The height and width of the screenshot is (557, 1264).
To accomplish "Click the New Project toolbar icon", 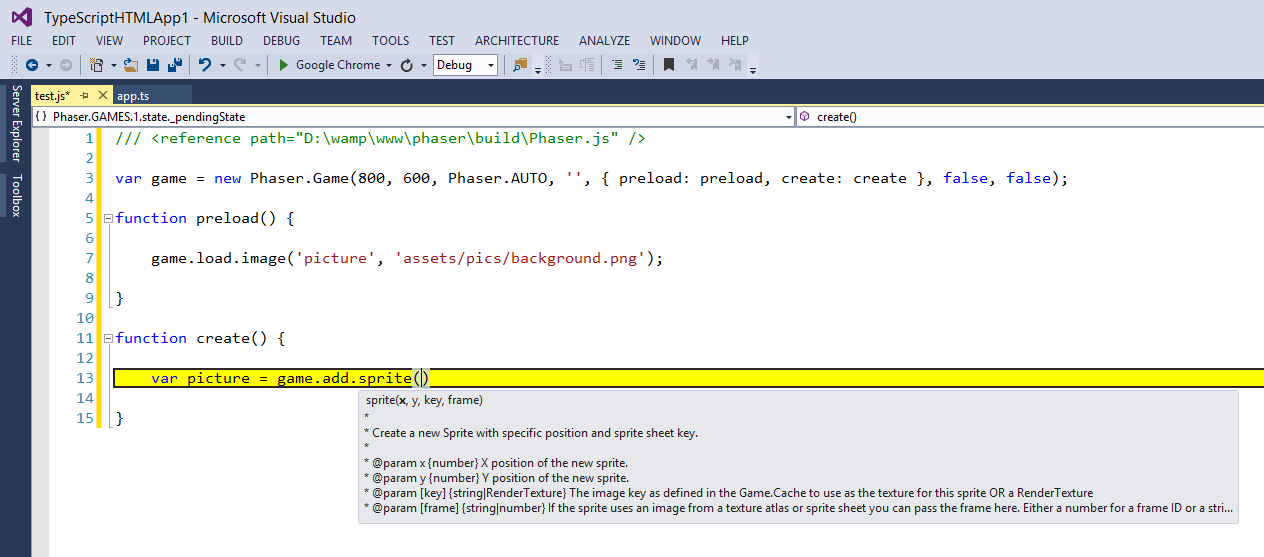I will [x=96, y=65].
